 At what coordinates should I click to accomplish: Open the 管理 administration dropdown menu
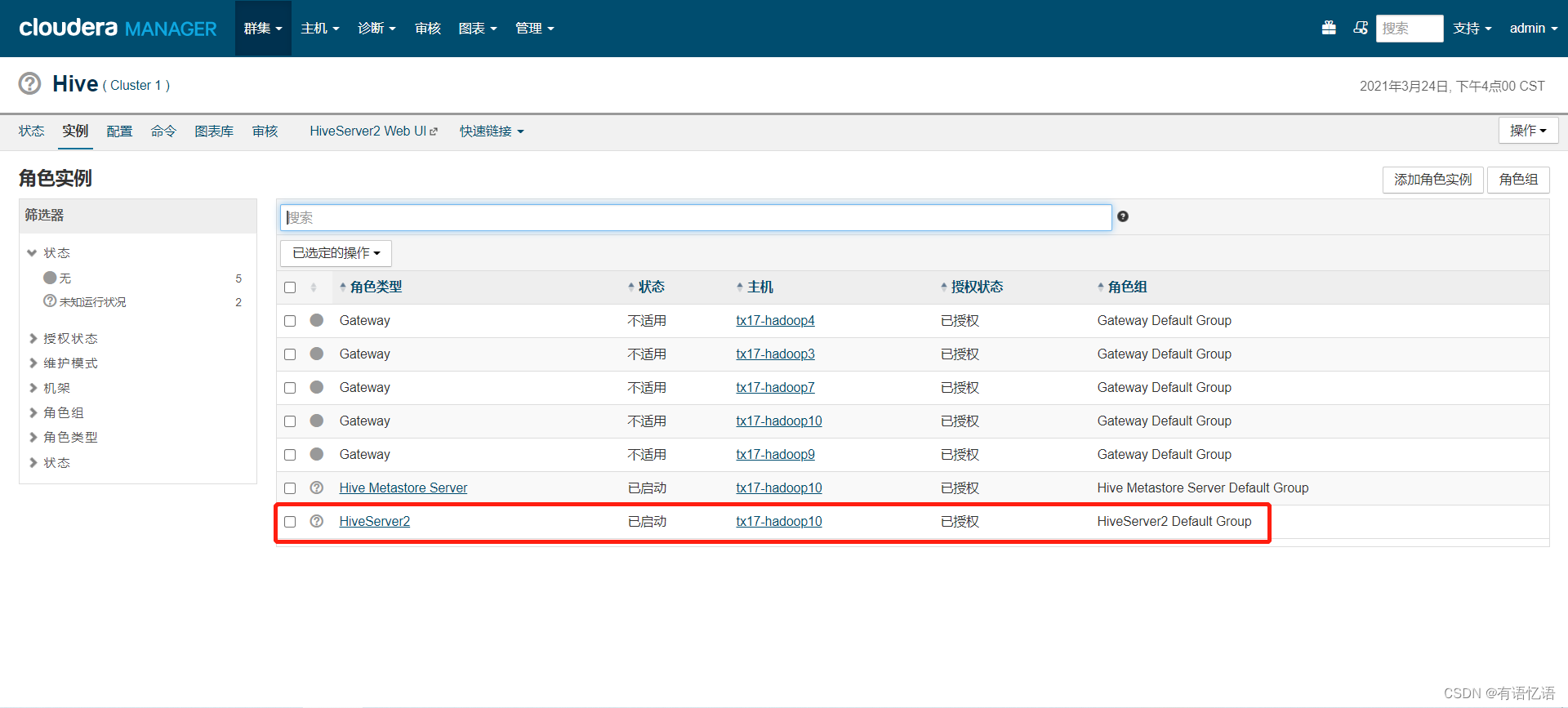coord(535,29)
